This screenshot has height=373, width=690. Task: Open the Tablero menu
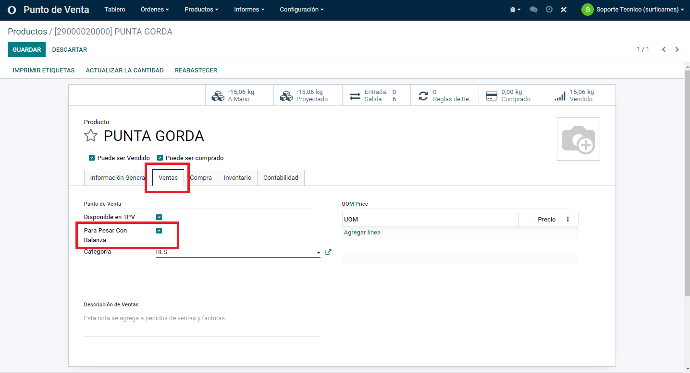coord(115,10)
